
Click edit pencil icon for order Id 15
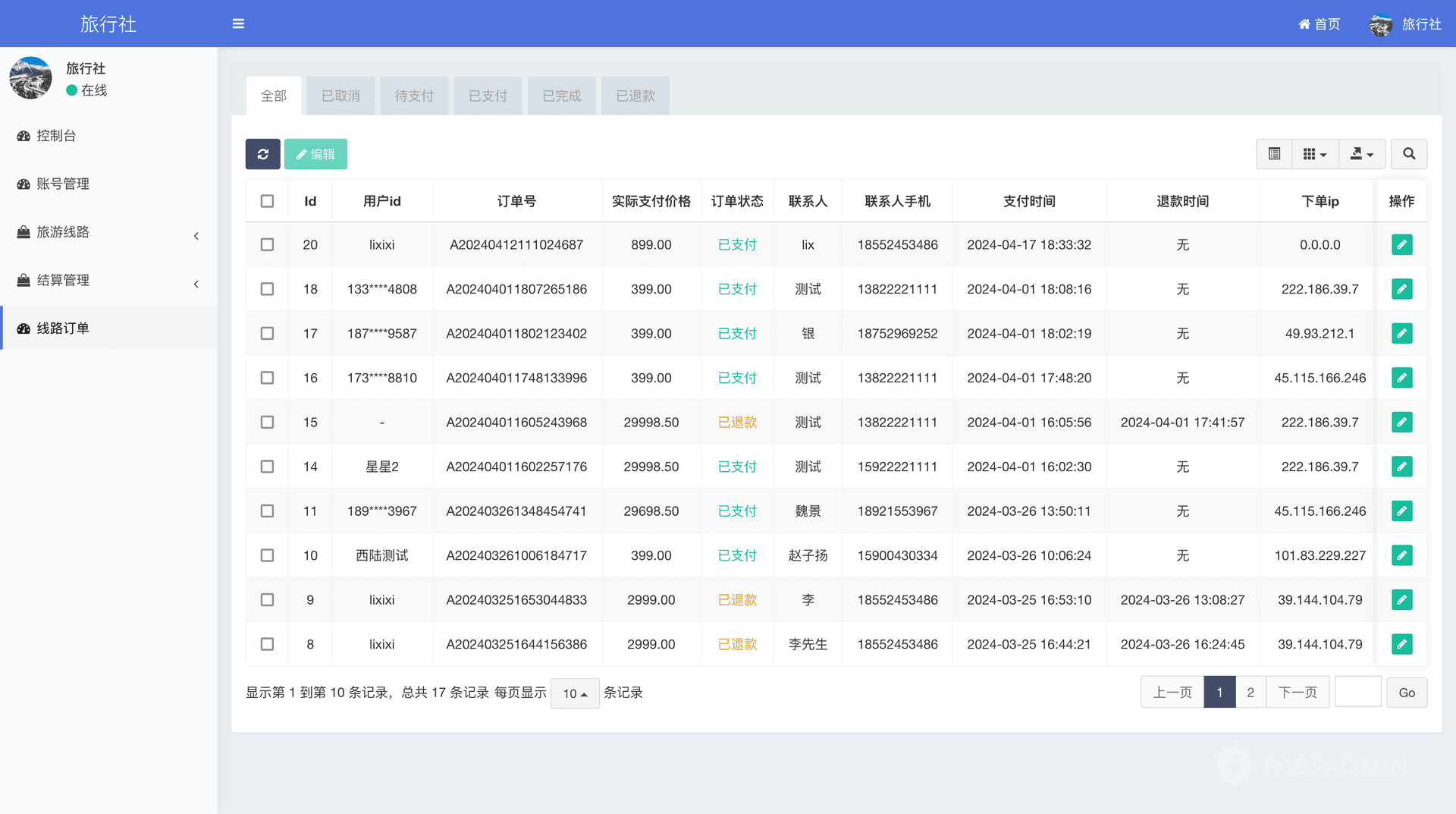pos(1401,423)
